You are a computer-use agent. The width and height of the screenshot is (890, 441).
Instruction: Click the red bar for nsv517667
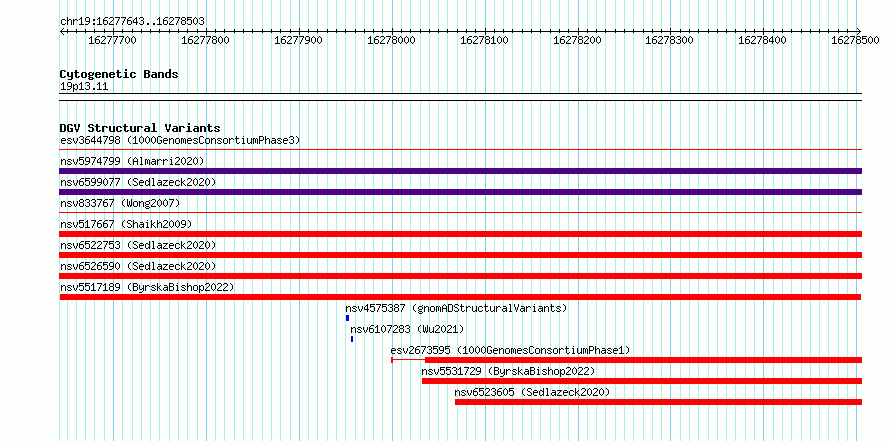(x=461, y=234)
